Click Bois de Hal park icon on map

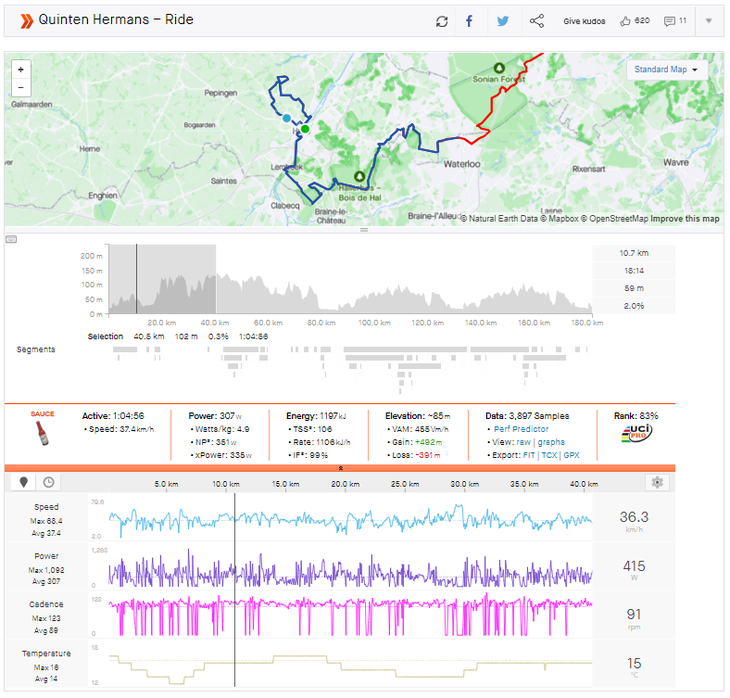[x=359, y=177]
